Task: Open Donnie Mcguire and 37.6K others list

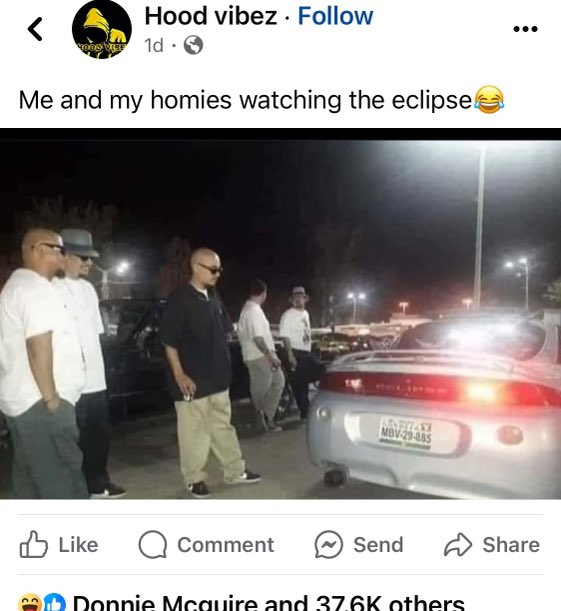Action: tap(269, 602)
